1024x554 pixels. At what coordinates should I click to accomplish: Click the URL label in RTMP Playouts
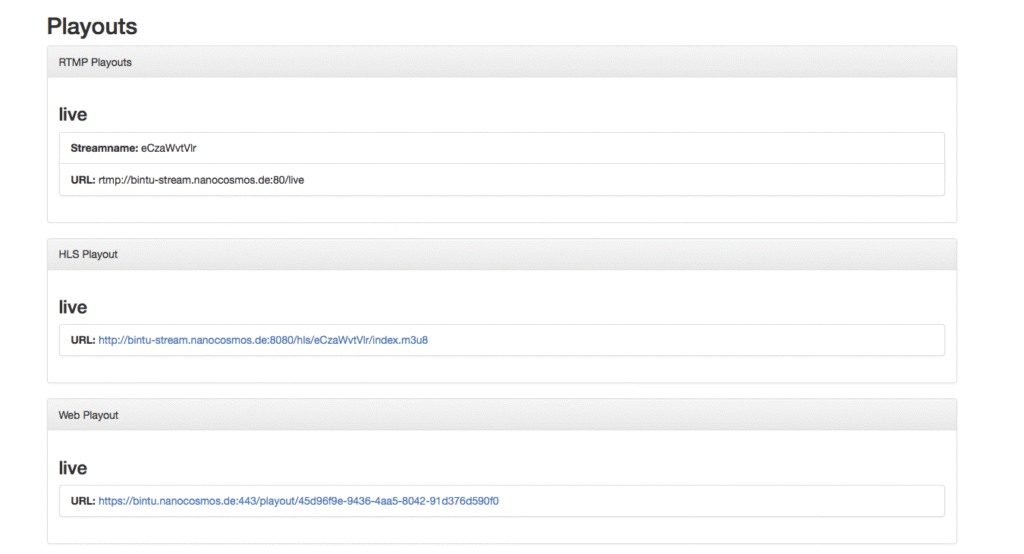click(82, 180)
